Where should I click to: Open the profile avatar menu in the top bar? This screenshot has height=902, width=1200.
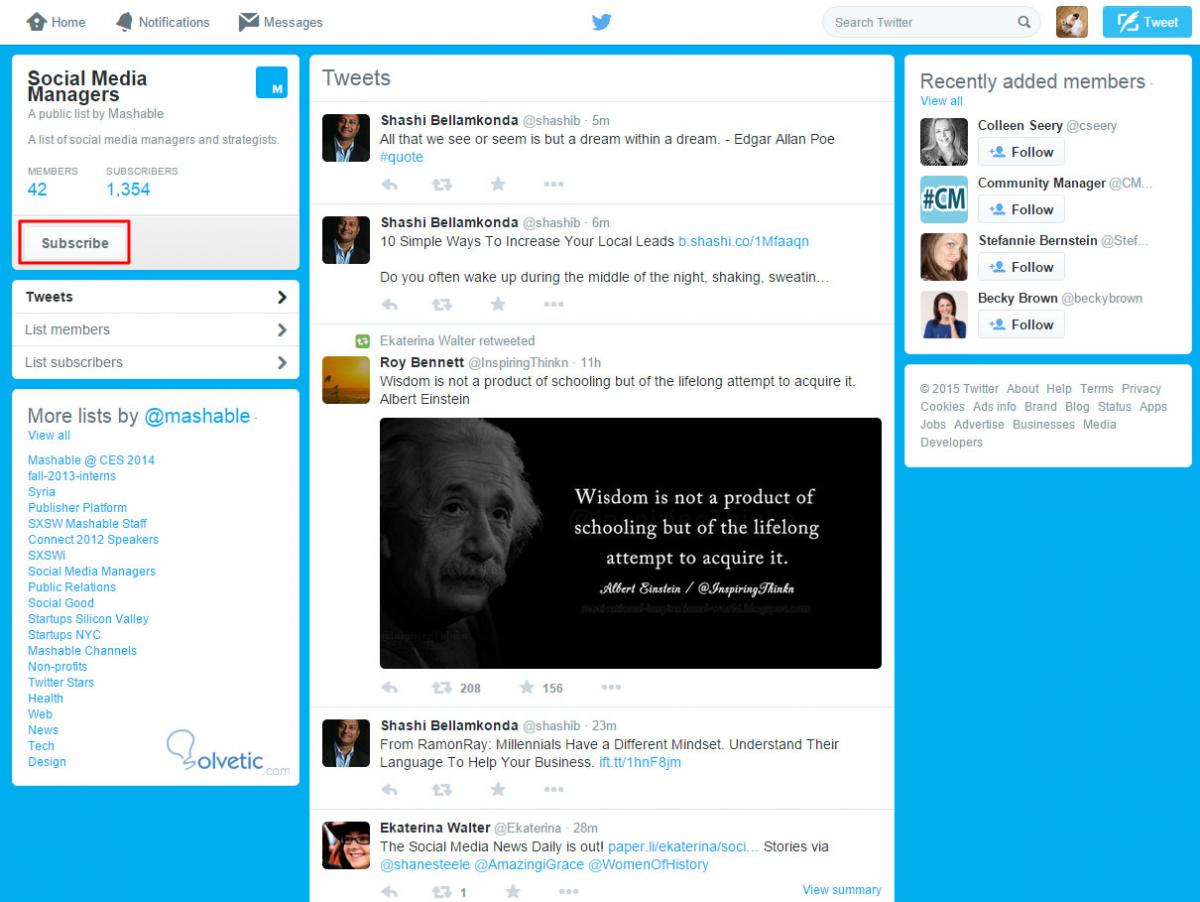(x=1072, y=22)
